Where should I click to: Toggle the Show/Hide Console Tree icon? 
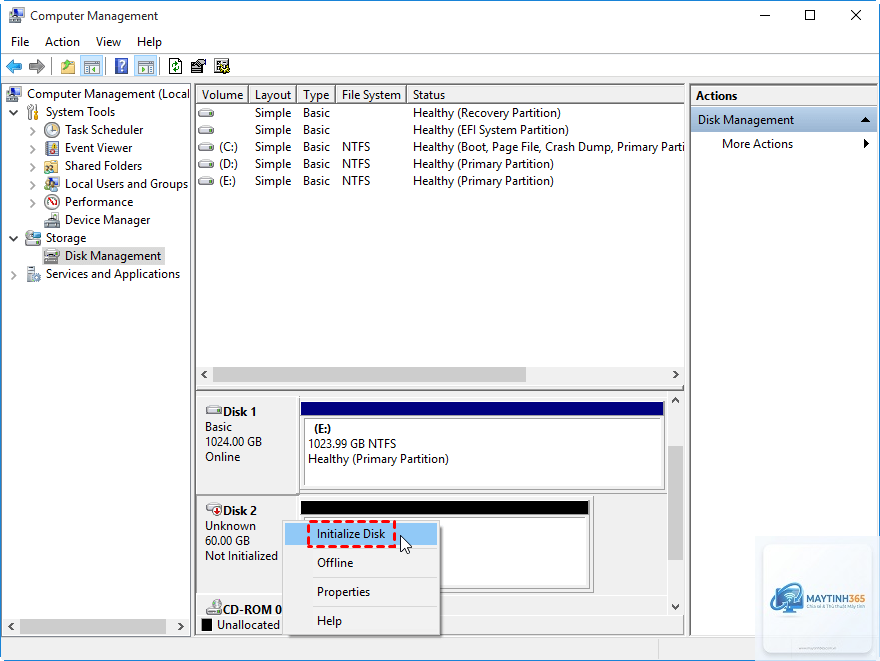pos(91,67)
